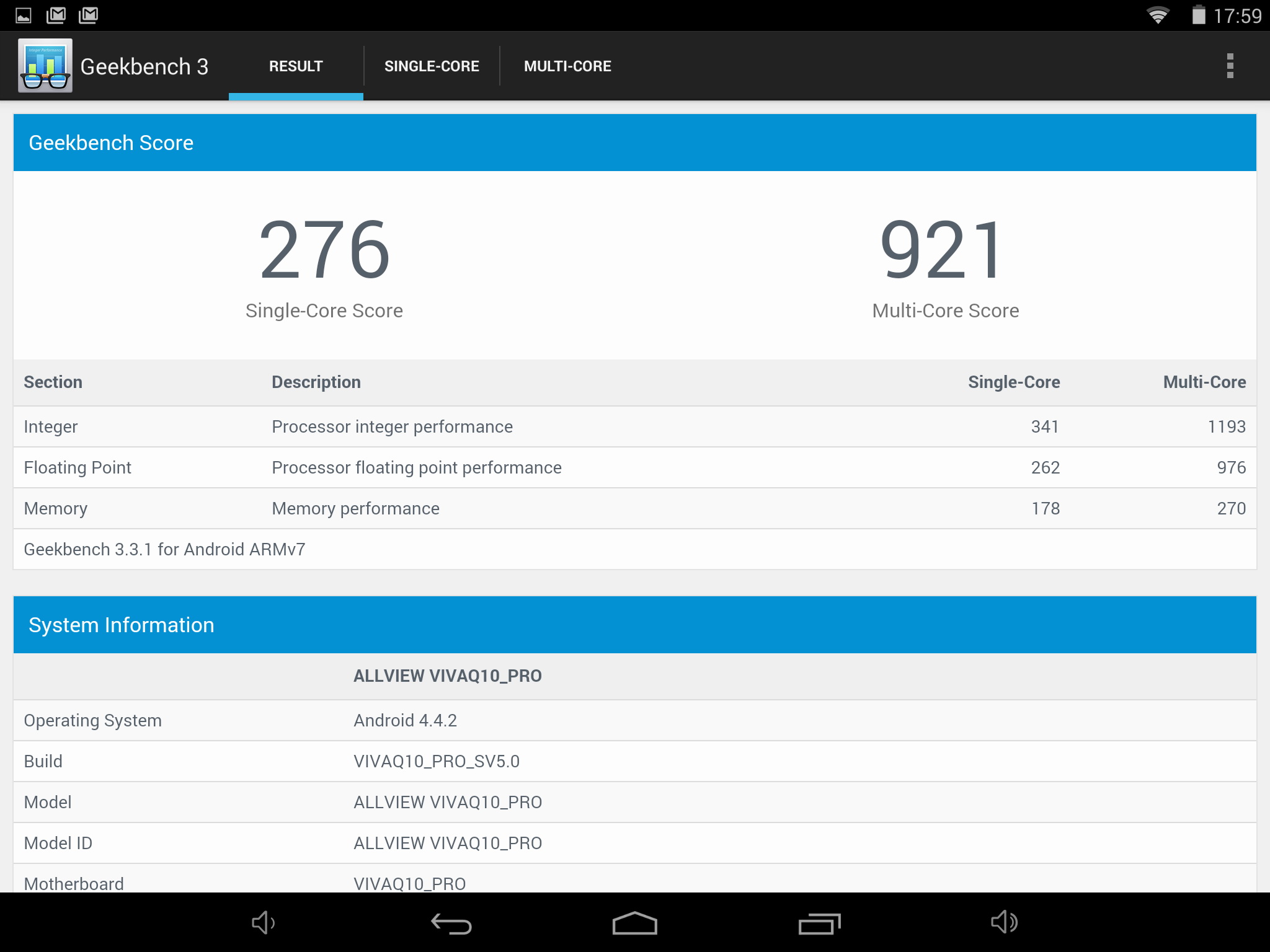Tap the Home navigation button

634,923
